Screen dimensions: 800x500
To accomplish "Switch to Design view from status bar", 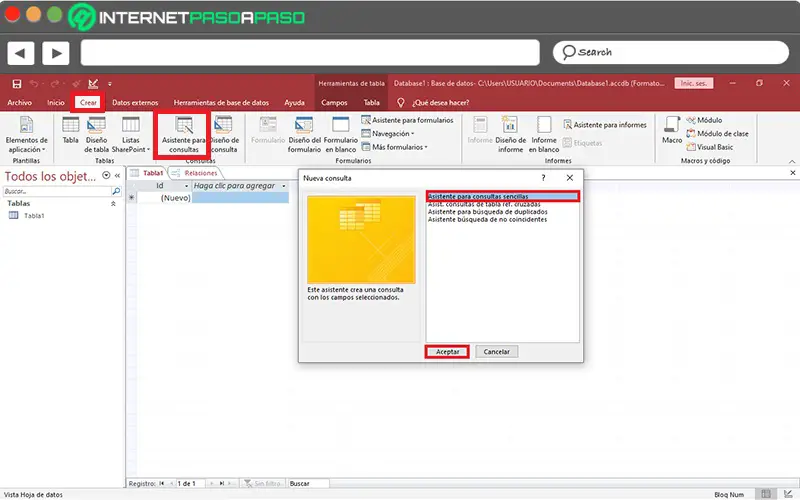I will [x=787, y=494].
